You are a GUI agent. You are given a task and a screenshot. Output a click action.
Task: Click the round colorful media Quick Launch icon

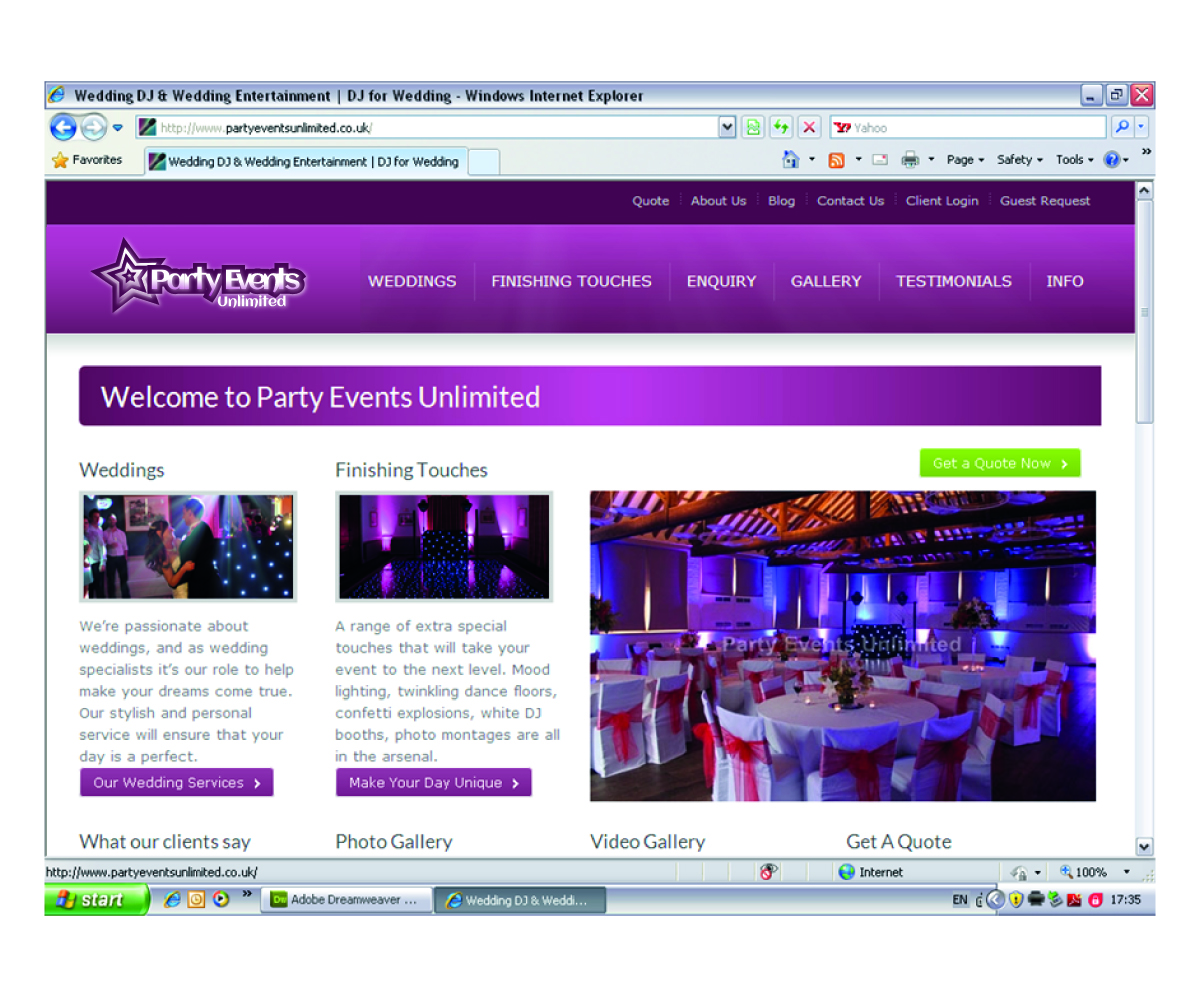220,900
